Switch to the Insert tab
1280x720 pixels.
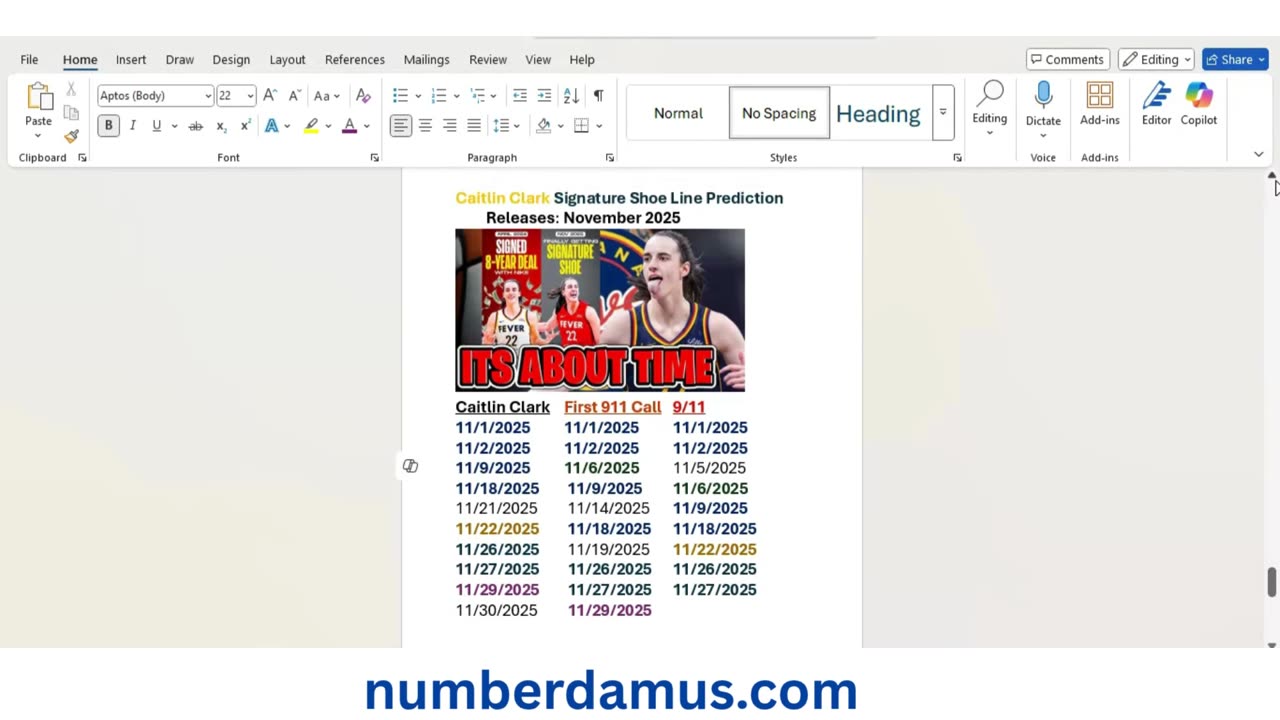point(131,60)
